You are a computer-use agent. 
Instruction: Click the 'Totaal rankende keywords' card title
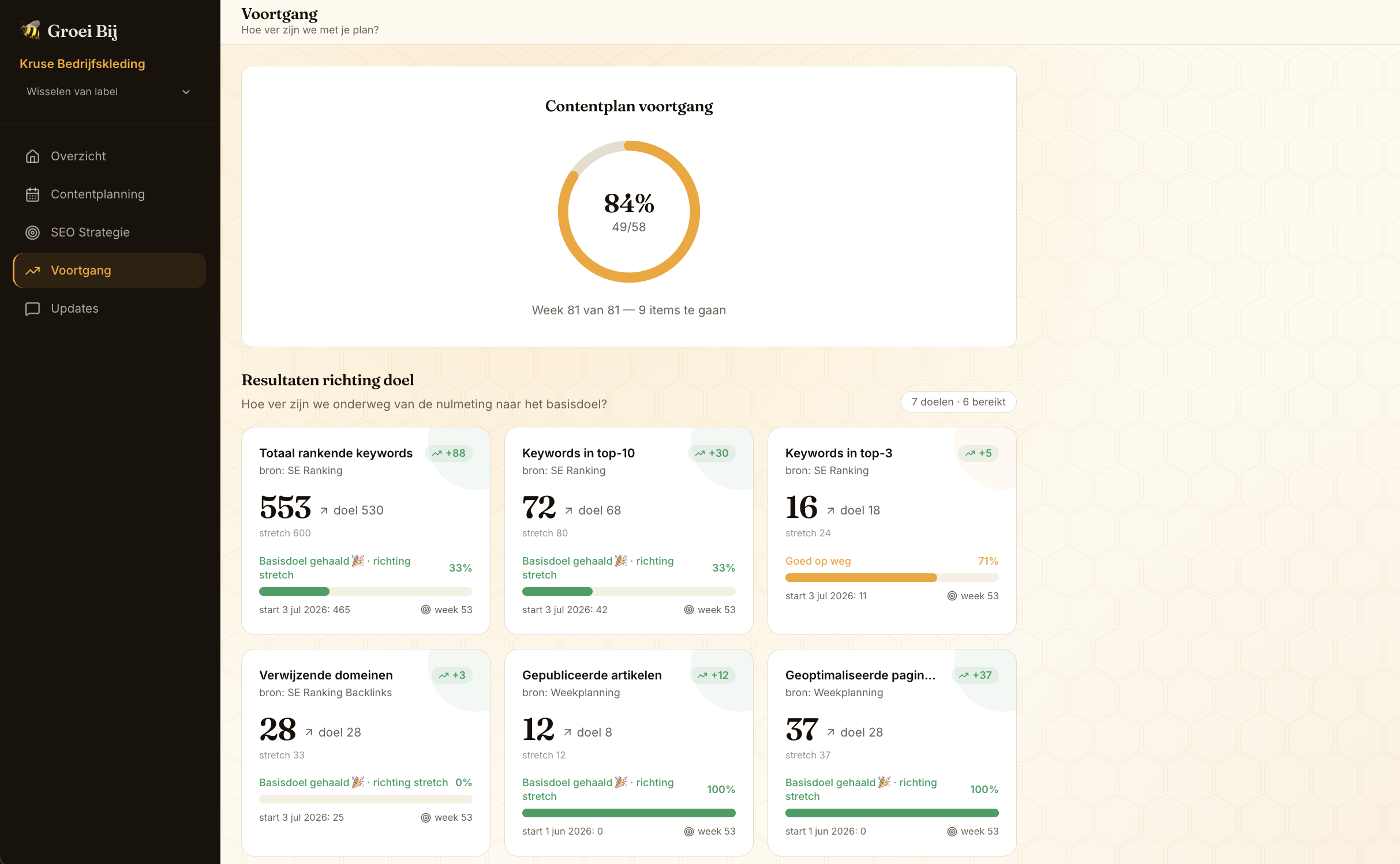click(x=336, y=453)
